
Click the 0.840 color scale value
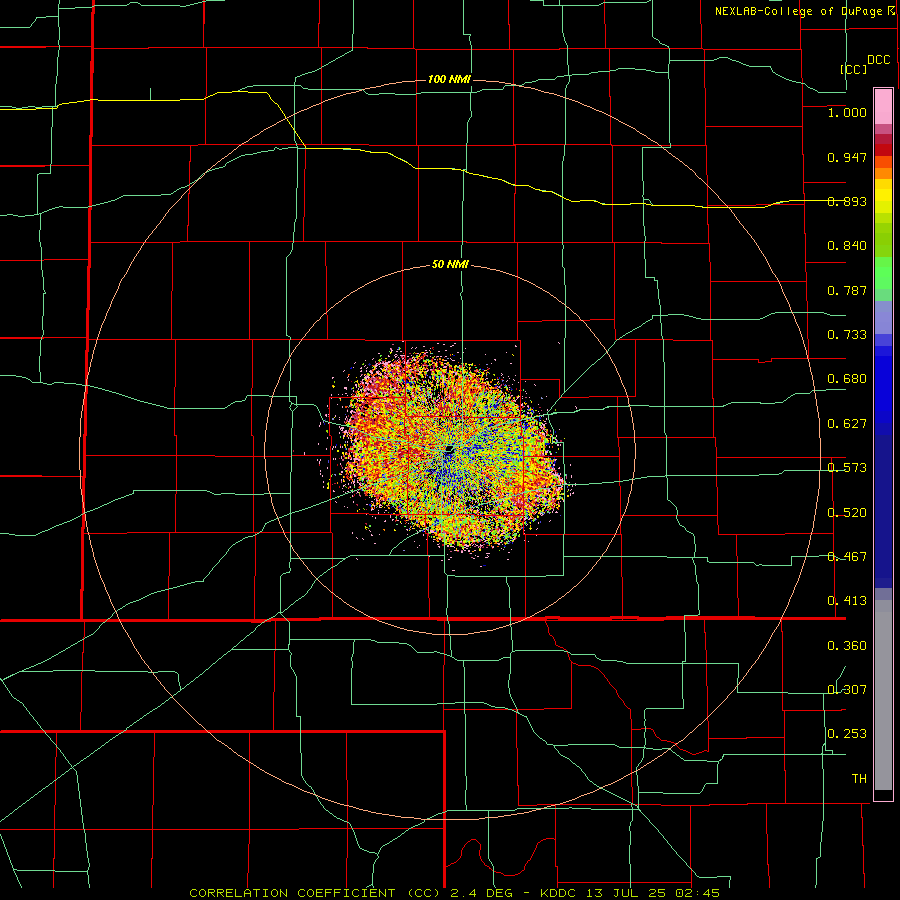point(847,246)
